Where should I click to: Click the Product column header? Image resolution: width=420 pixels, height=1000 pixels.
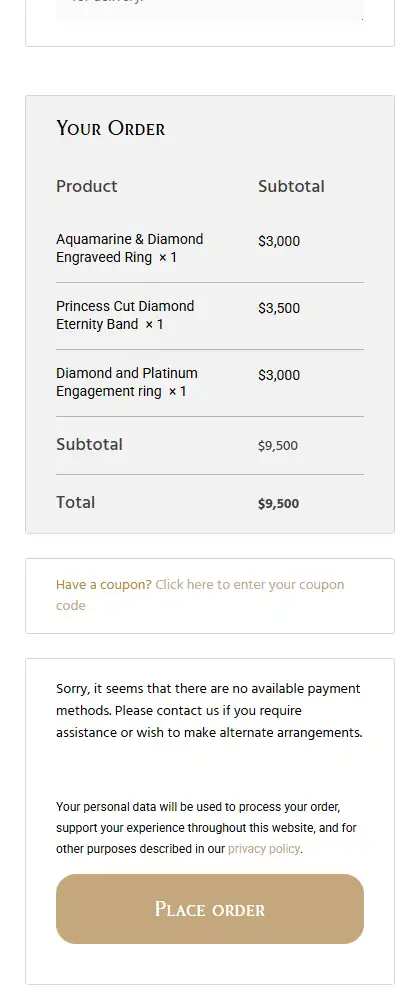tap(87, 186)
